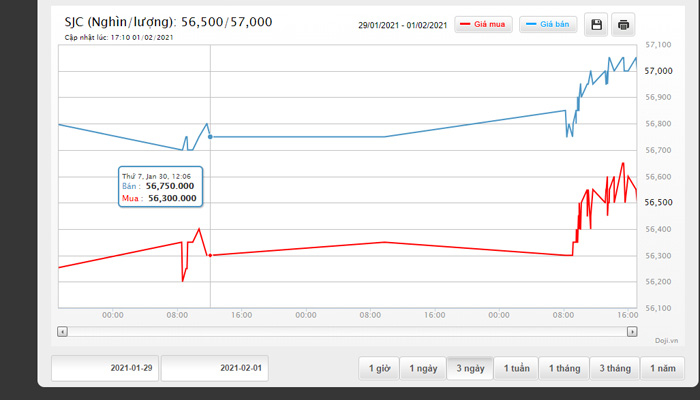Click the 56,900 y-axis label
Screen dimensions: 700x400
(x=658, y=97)
